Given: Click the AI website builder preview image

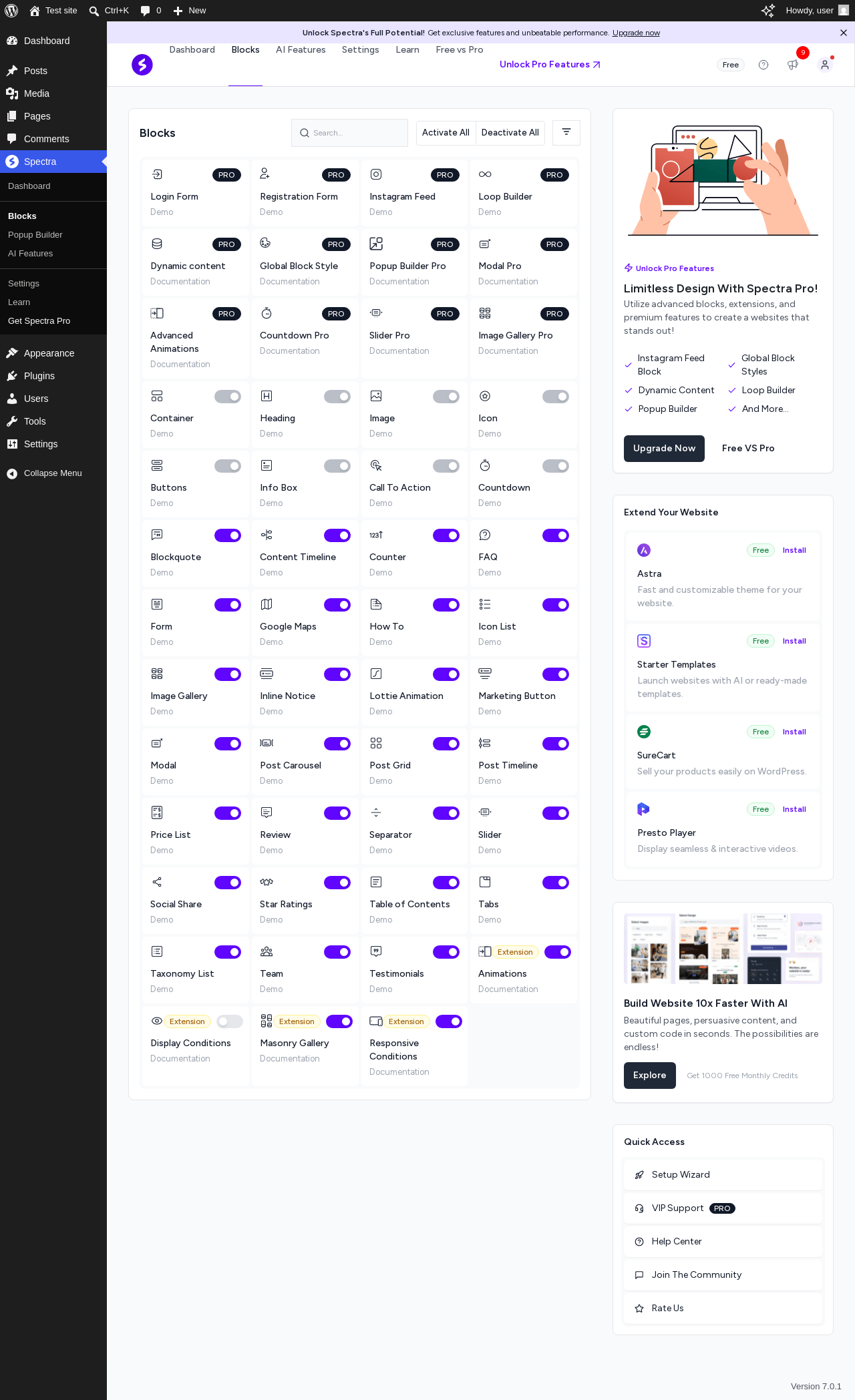Looking at the screenshot, I should tap(723, 949).
